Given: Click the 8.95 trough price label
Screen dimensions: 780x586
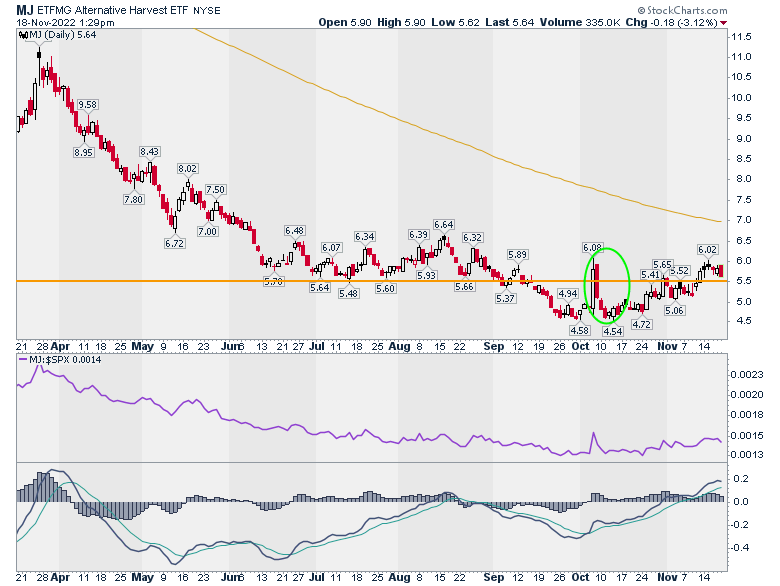Looking at the screenshot, I should [x=84, y=152].
